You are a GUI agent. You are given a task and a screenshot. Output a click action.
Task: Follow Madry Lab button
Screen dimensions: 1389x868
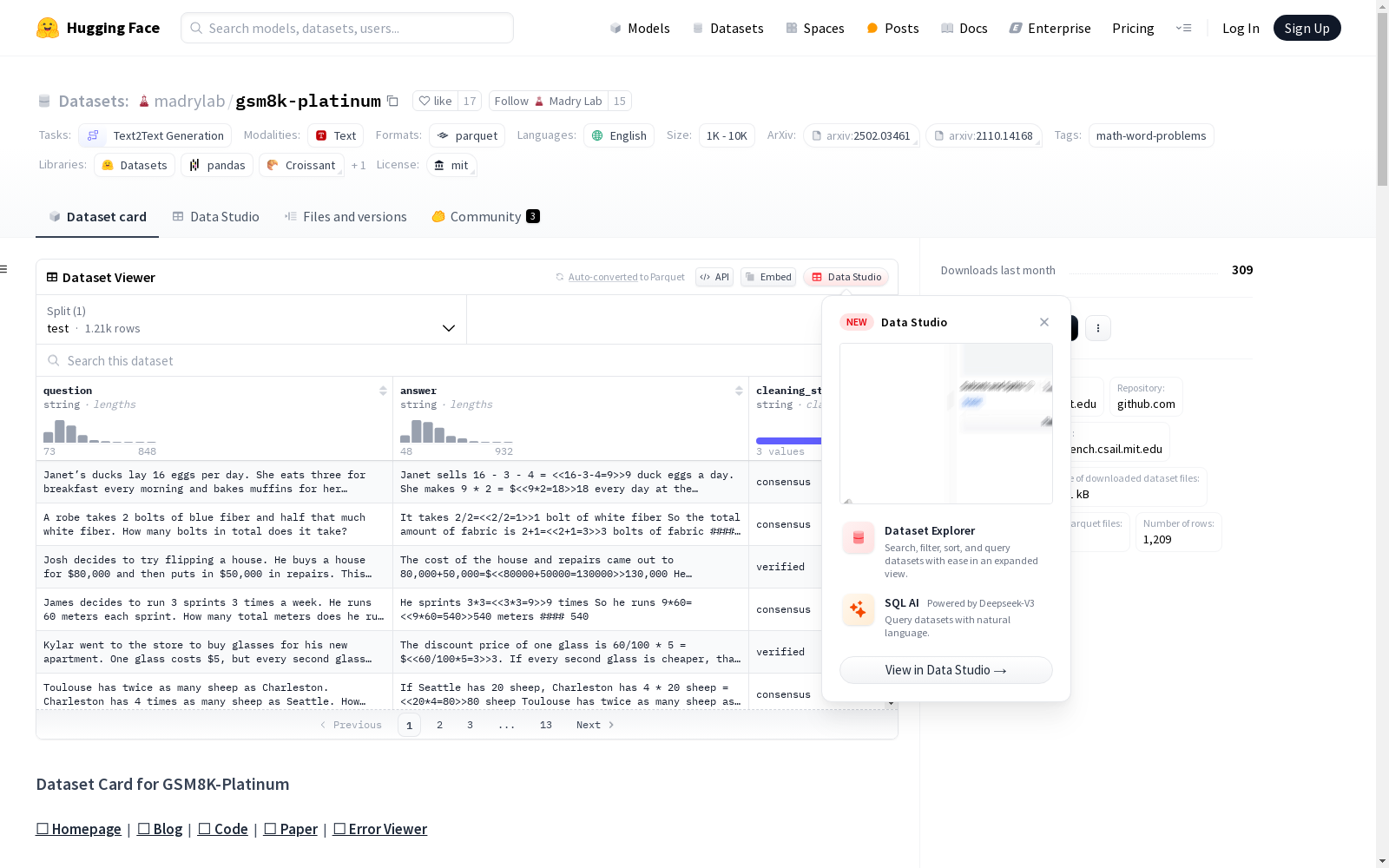(549, 101)
